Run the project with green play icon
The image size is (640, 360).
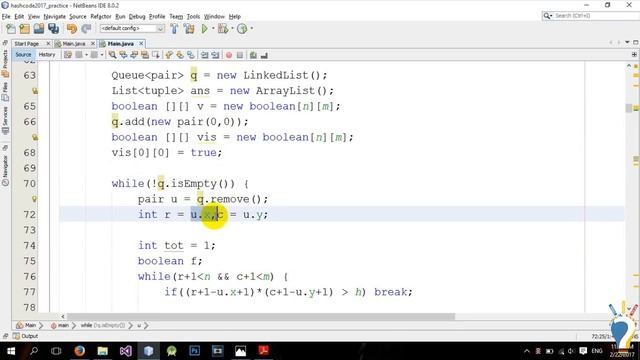click(204, 29)
